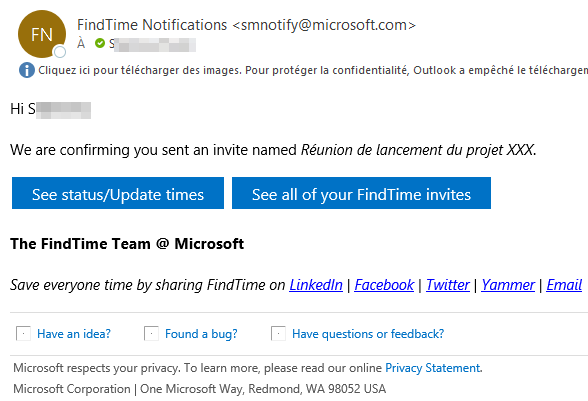
Task: Click the blurred recipient name after À
Action: pos(152,44)
